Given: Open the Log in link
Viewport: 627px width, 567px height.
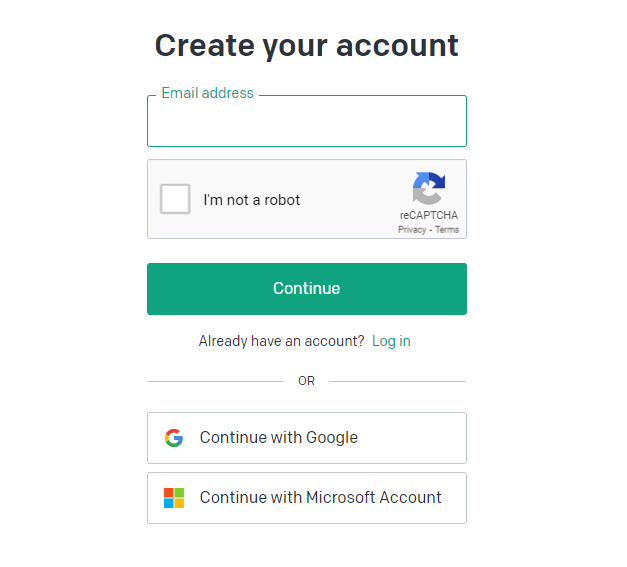Looking at the screenshot, I should click(391, 341).
